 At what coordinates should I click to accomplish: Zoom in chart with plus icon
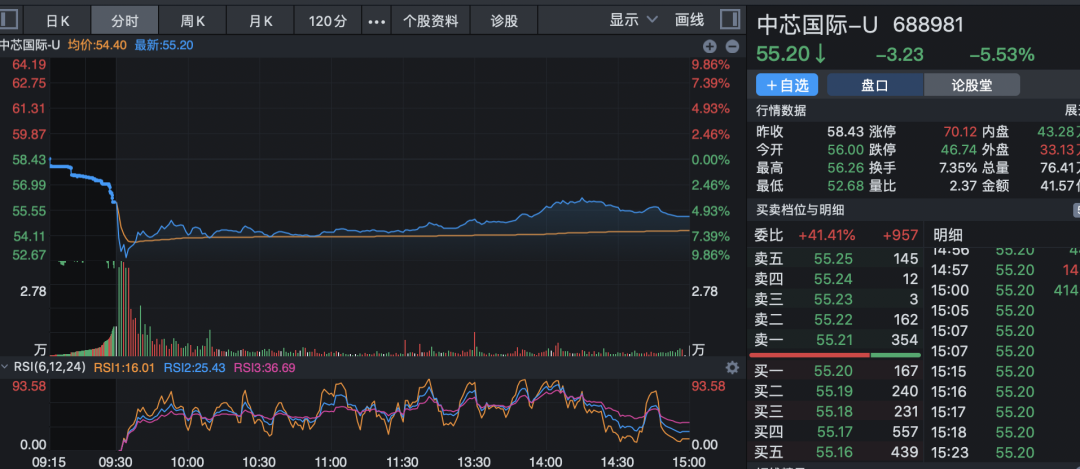[710, 46]
